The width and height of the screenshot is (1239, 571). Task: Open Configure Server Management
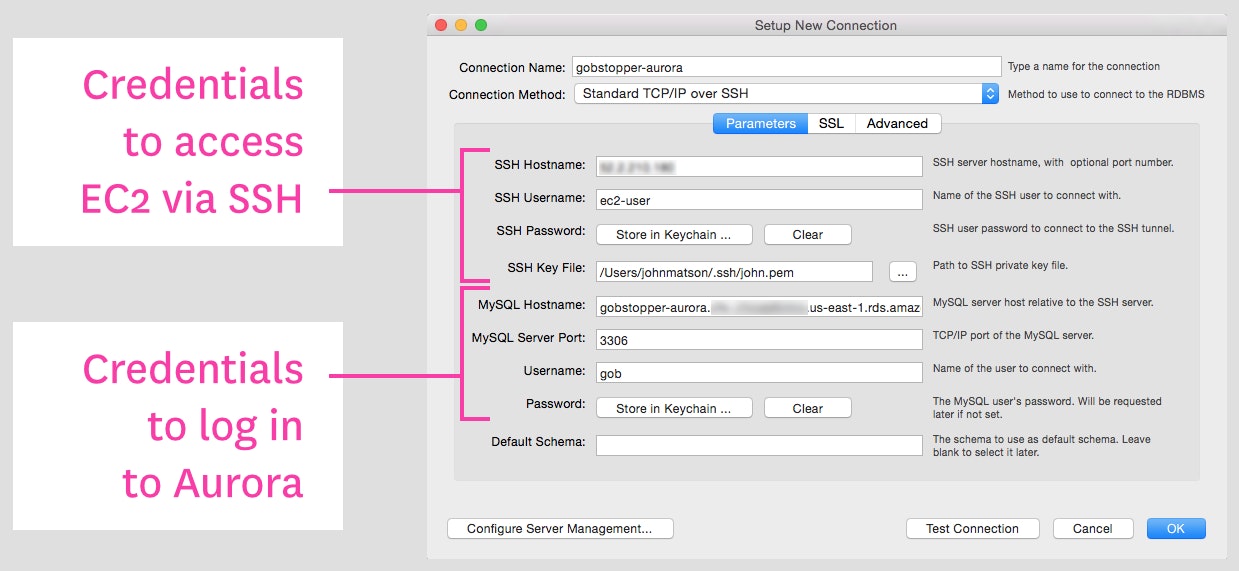559,529
